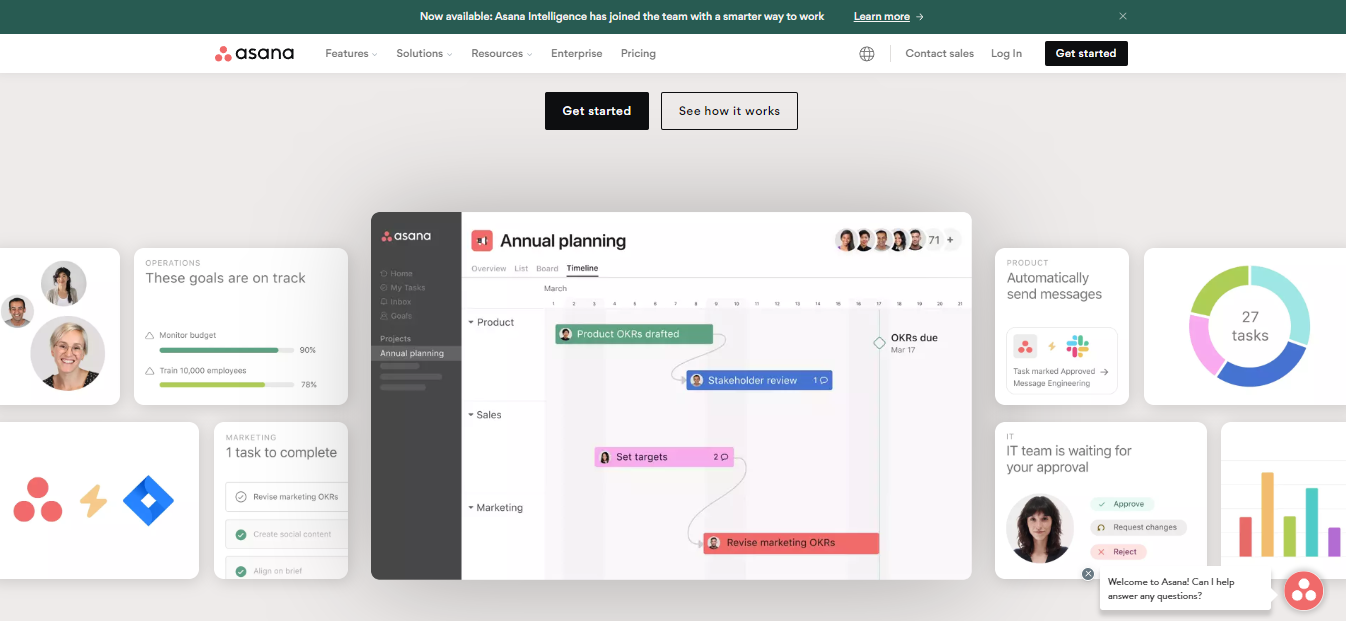Click the colored bar chart card
The width and height of the screenshot is (1346, 621).
(x=1283, y=500)
